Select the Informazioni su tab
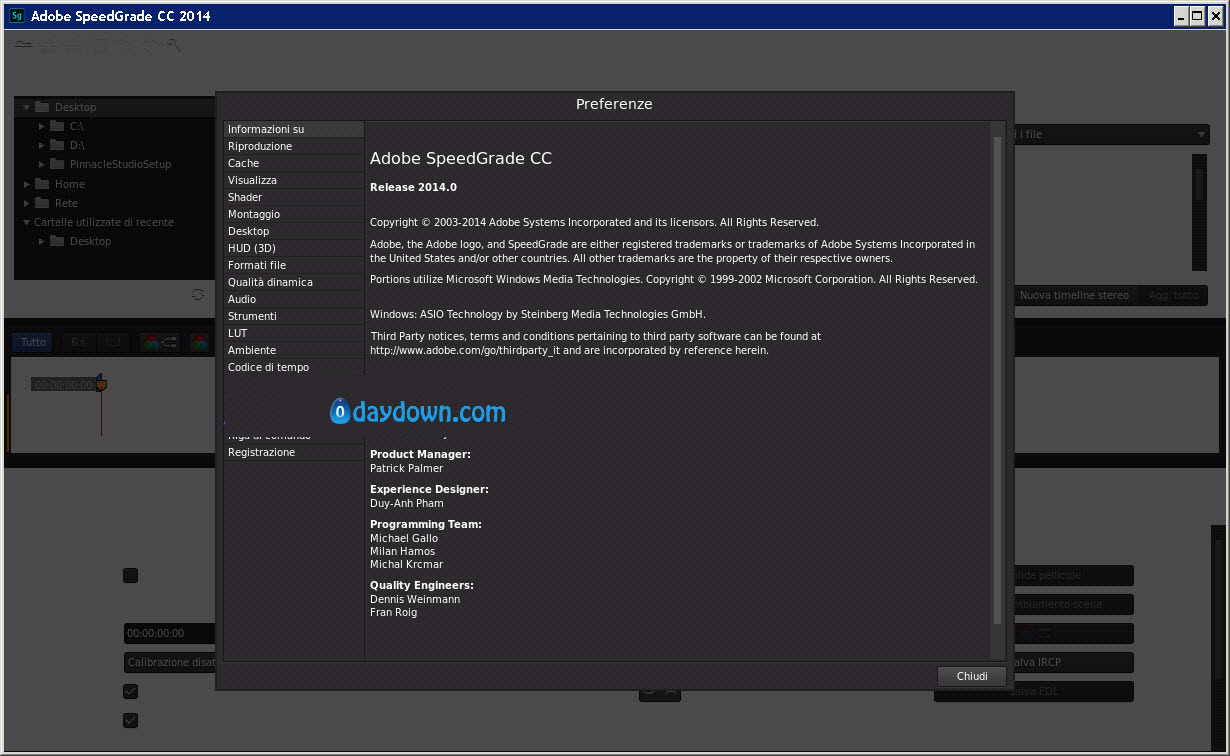The image size is (1230, 756). coord(294,129)
